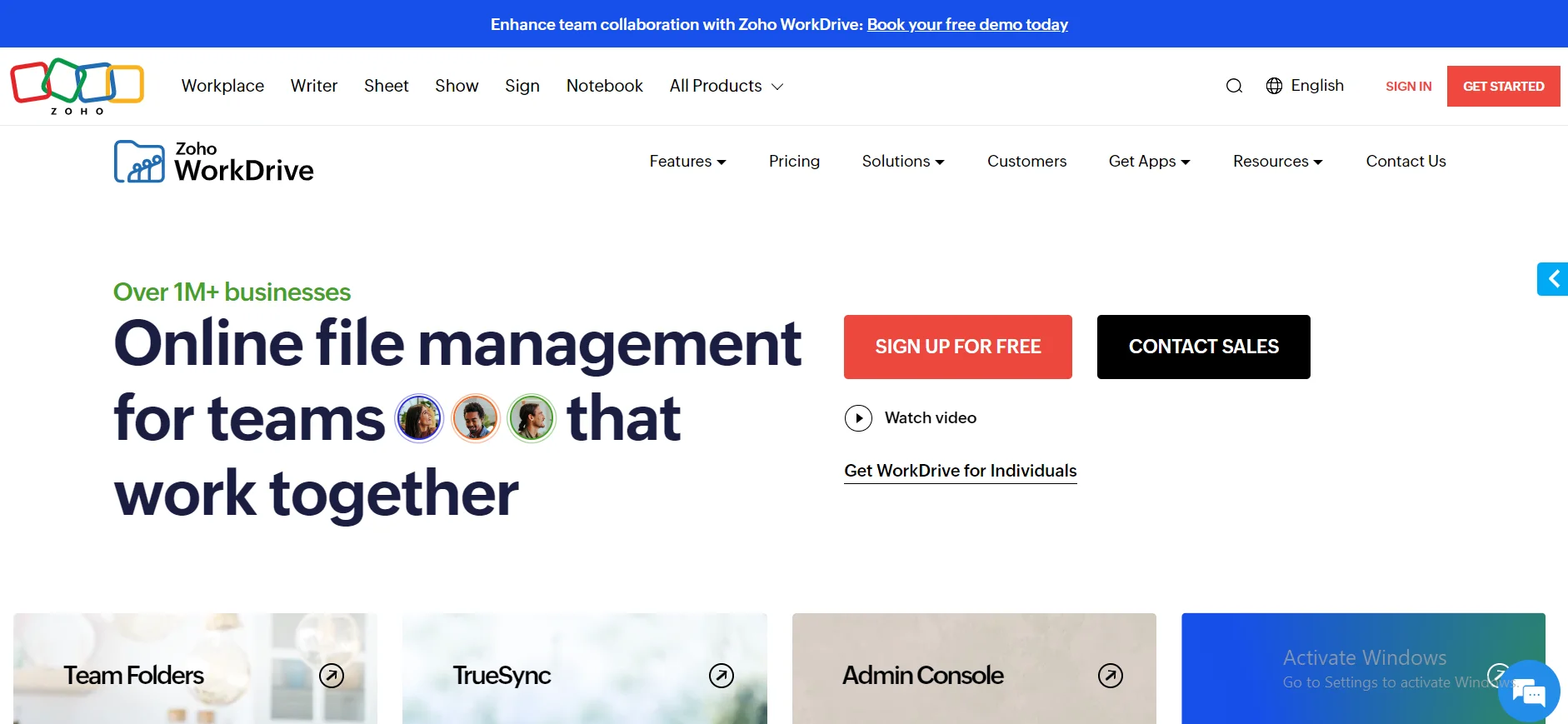Viewport: 1568px width, 724px height.
Task: Open the Workplace link
Action: (222, 86)
